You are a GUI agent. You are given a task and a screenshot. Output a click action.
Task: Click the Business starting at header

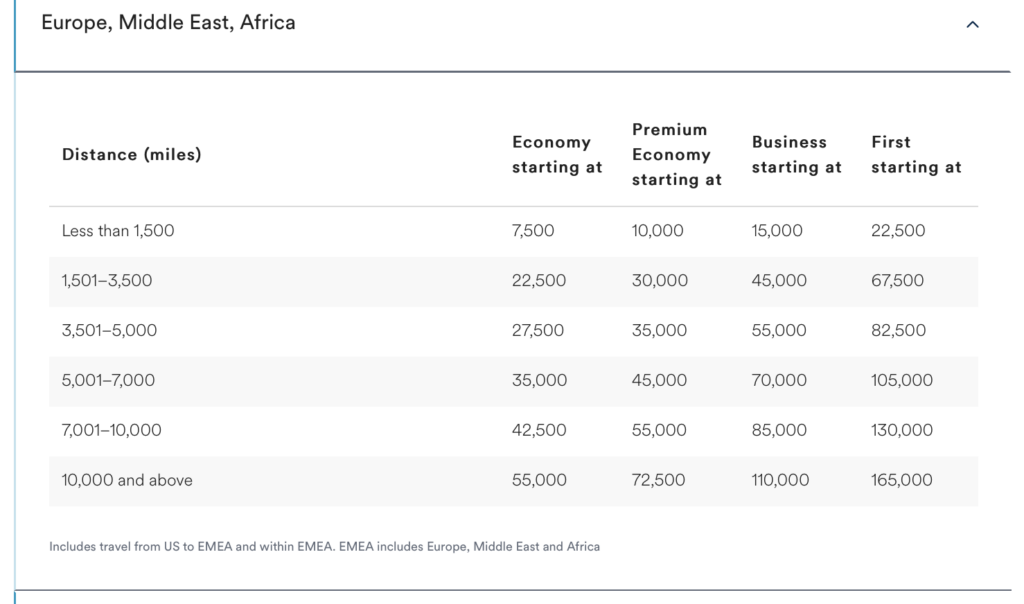(797, 155)
